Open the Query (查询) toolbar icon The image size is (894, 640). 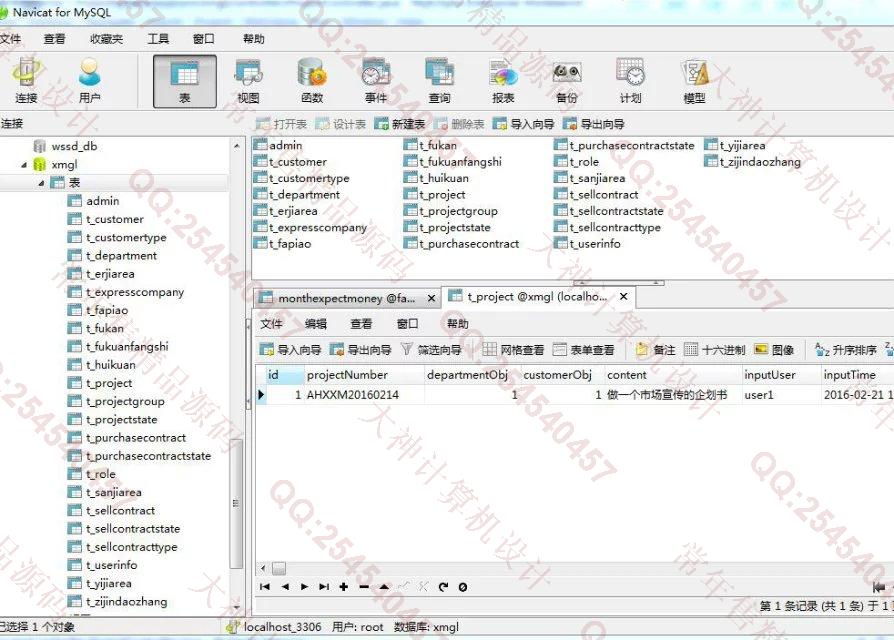pyautogui.click(x=440, y=81)
